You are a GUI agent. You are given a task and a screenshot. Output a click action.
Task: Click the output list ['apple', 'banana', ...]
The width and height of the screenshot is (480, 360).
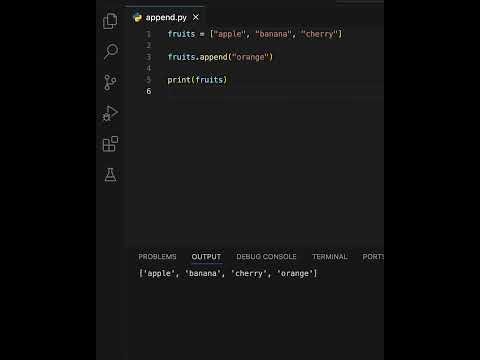pyautogui.click(x=228, y=273)
